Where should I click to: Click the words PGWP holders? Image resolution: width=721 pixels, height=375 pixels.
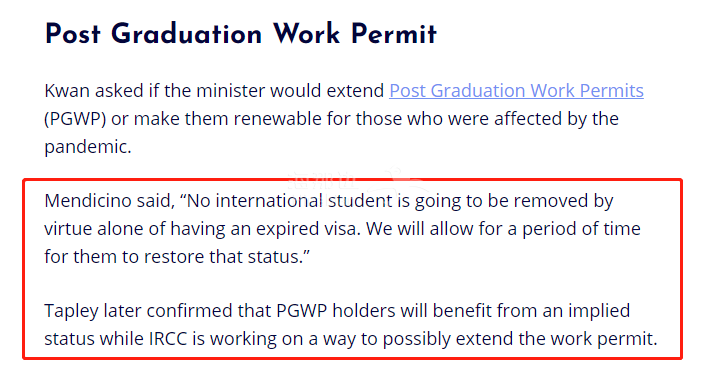(336, 311)
